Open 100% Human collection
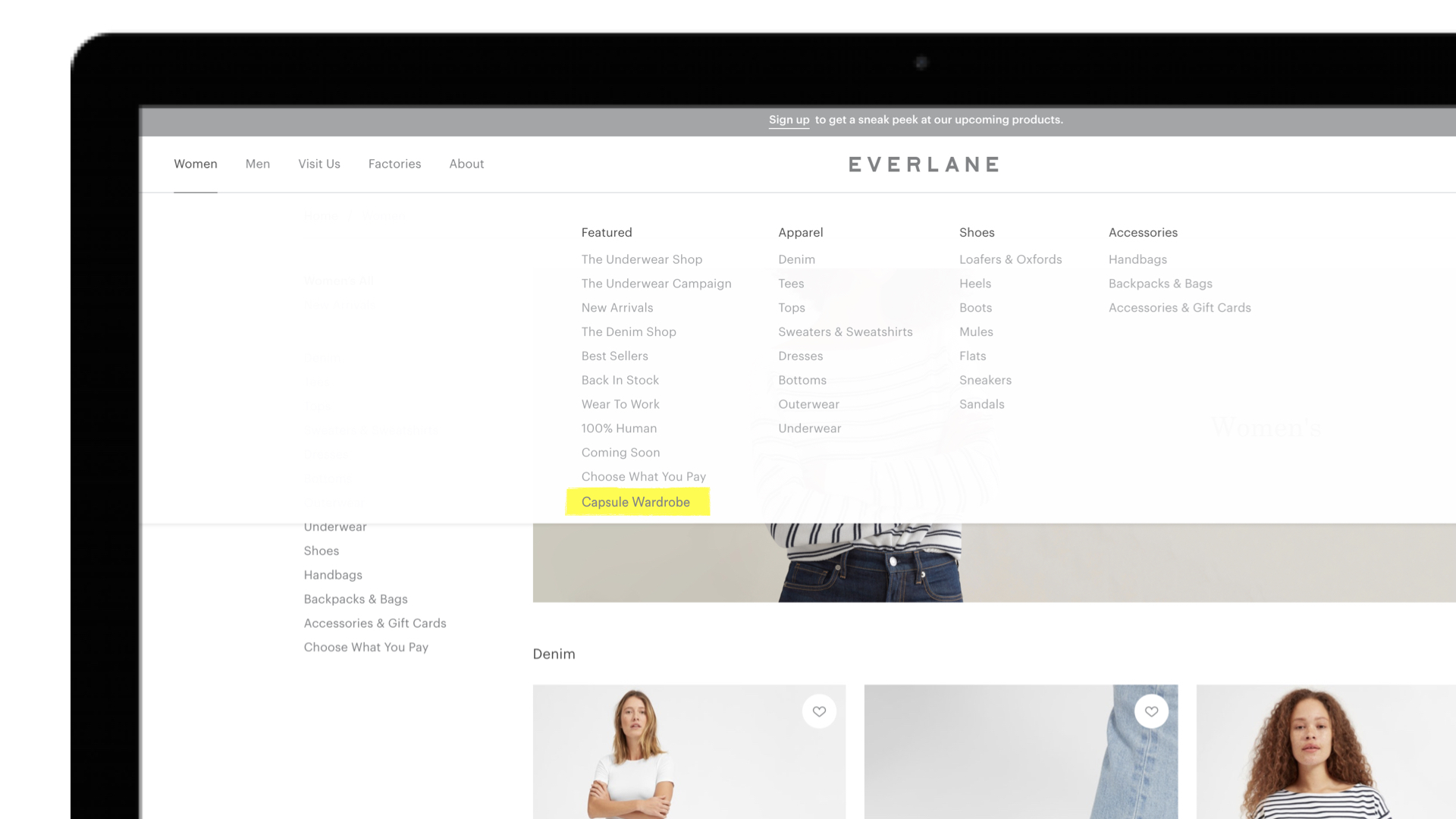Screen dimensions: 1456x819 (619, 428)
